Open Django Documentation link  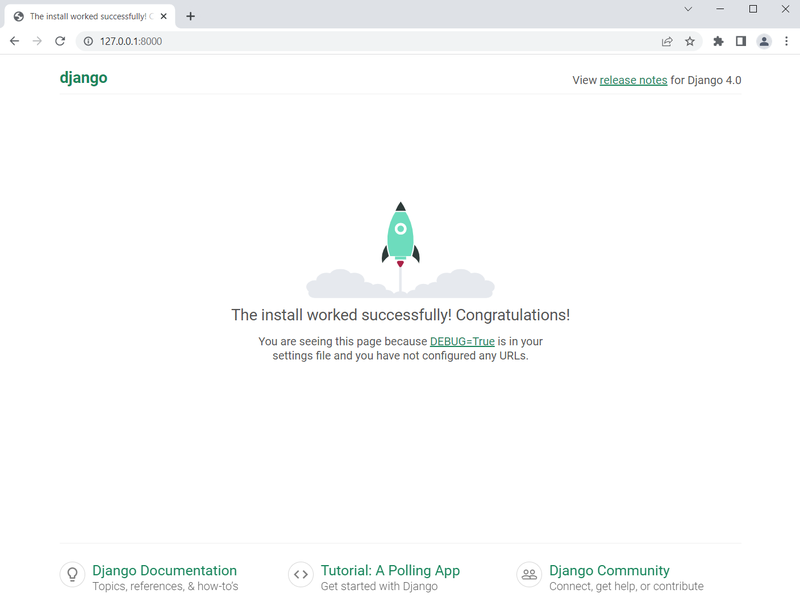pos(164,570)
